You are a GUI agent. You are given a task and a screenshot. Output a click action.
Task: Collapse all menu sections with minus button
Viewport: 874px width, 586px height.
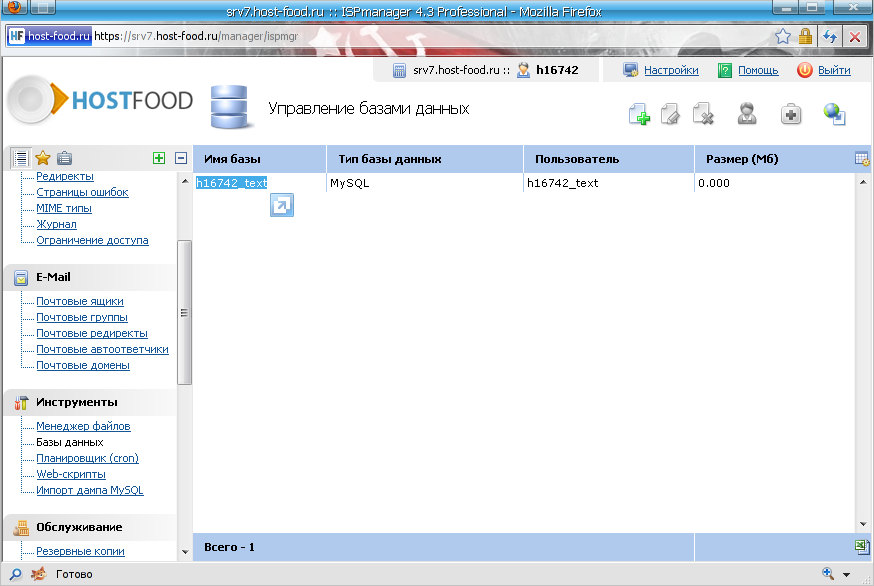[181, 158]
